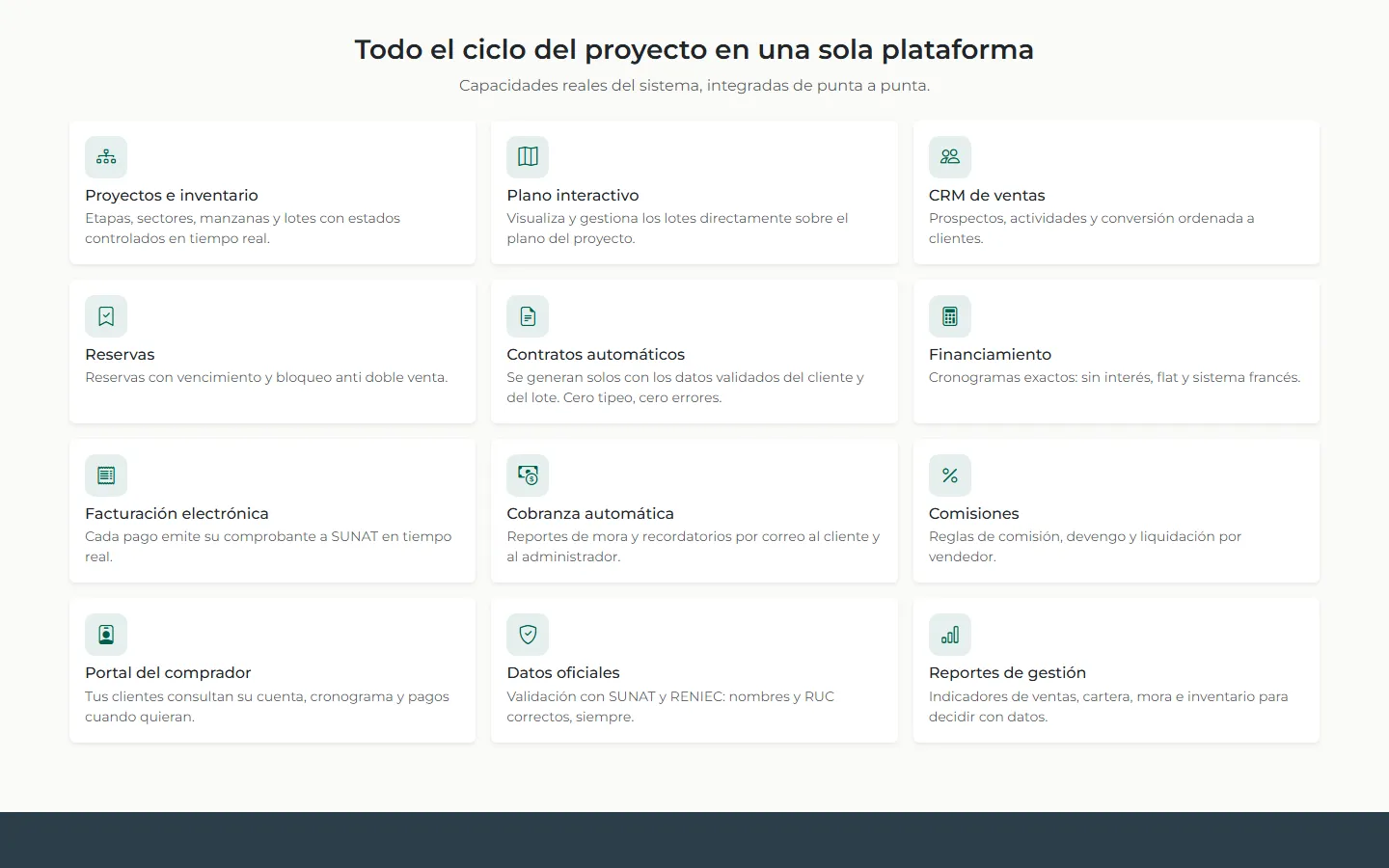Image resolution: width=1389 pixels, height=868 pixels.
Task: Click the 'Datos oficiales' title
Action: 563,672
